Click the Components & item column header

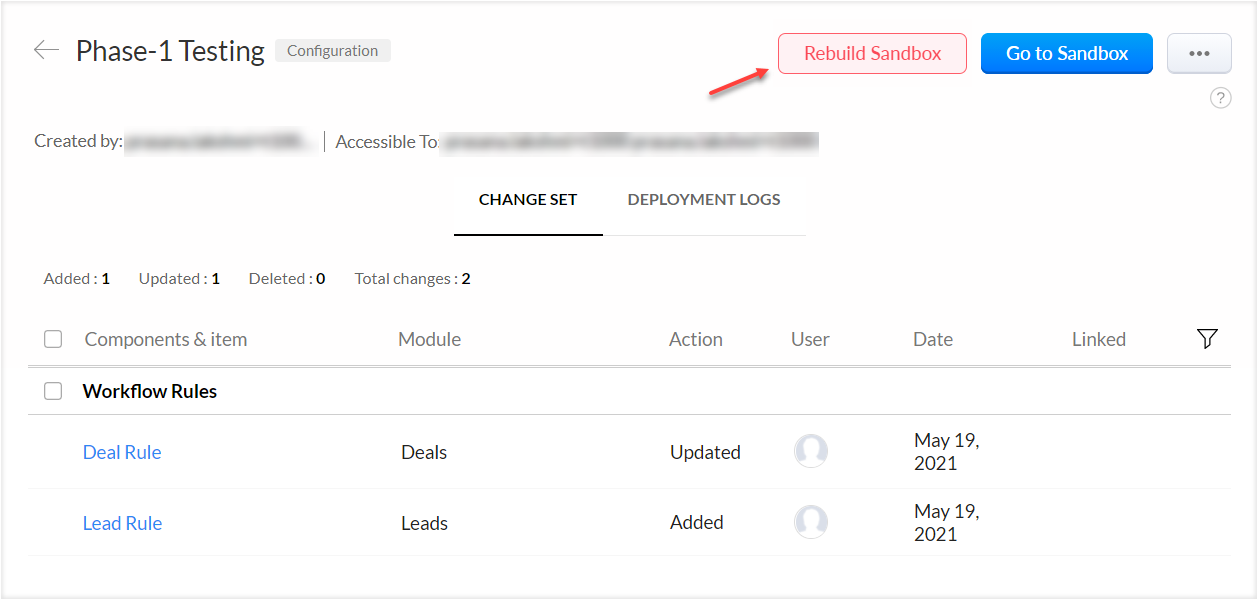pos(166,340)
